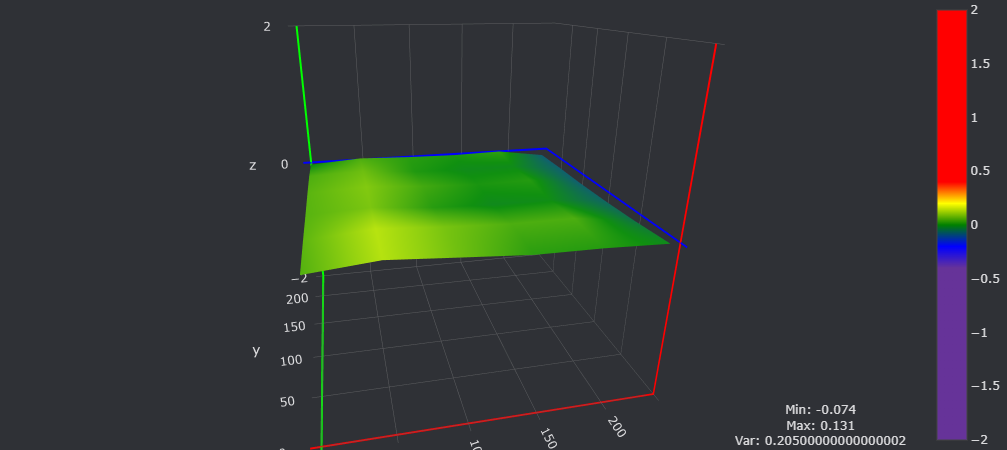Select the z axis title label

tap(253, 165)
